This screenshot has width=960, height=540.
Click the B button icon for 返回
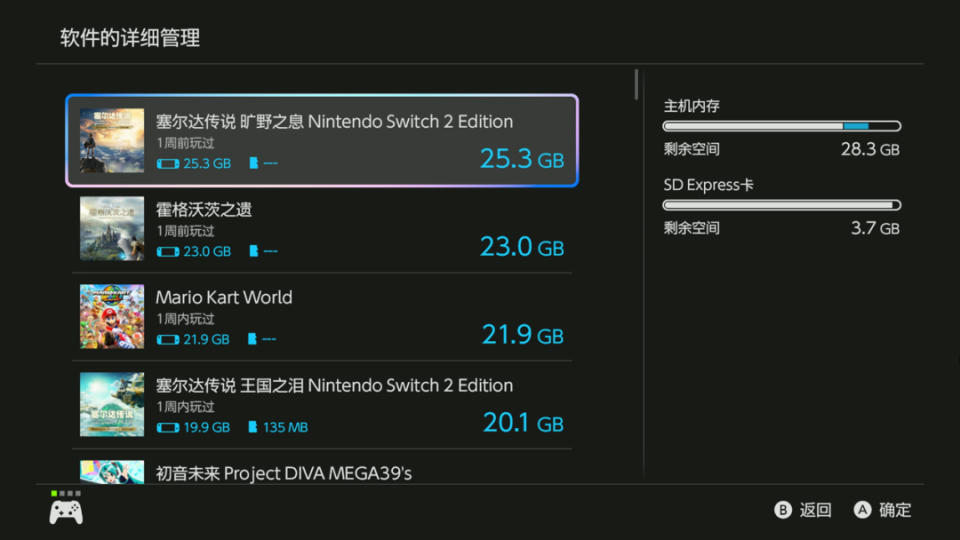[x=782, y=510]
